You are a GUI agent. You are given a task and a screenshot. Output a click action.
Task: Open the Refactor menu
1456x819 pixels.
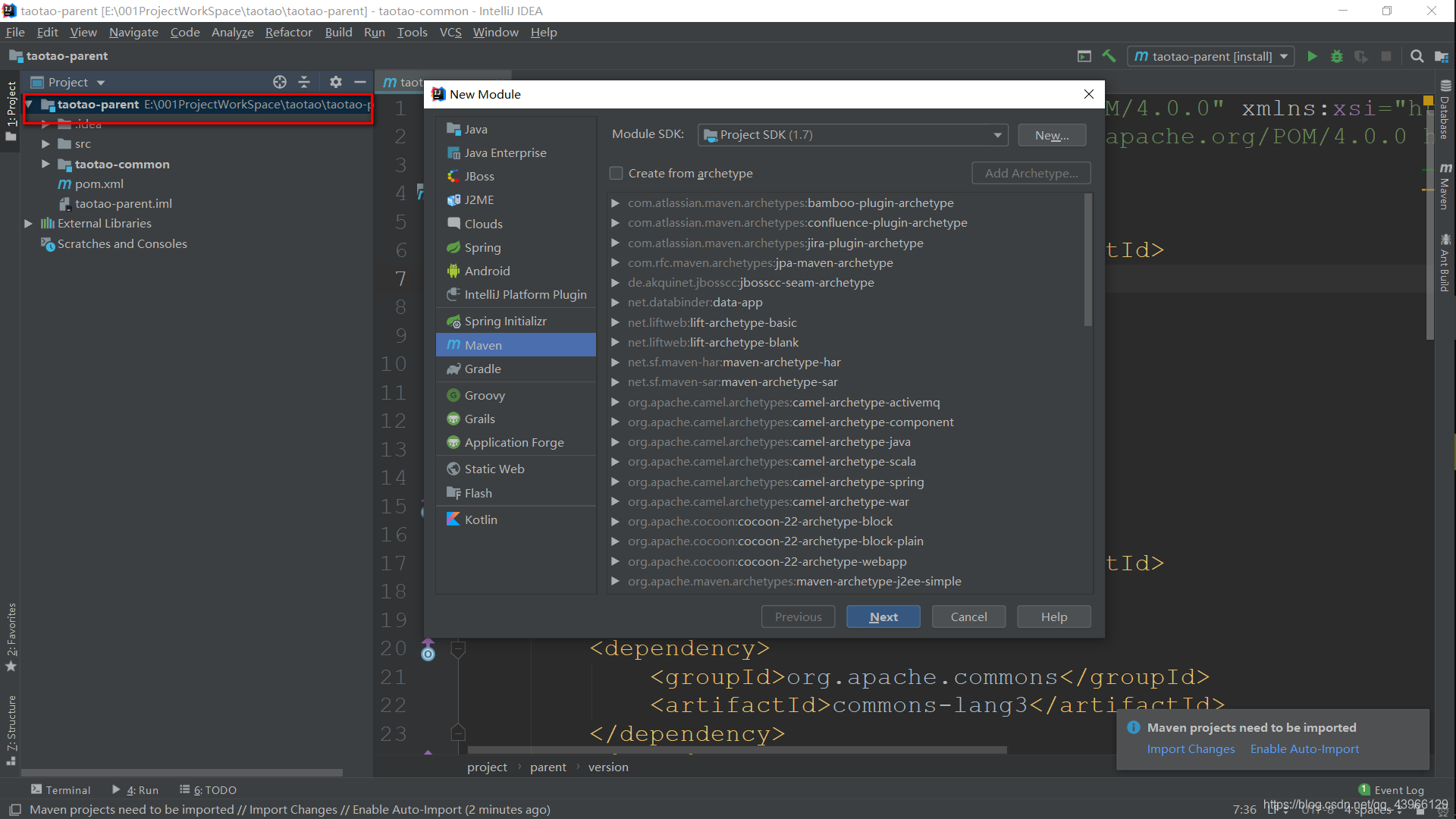pyautogui.click(x=289, y=32)
